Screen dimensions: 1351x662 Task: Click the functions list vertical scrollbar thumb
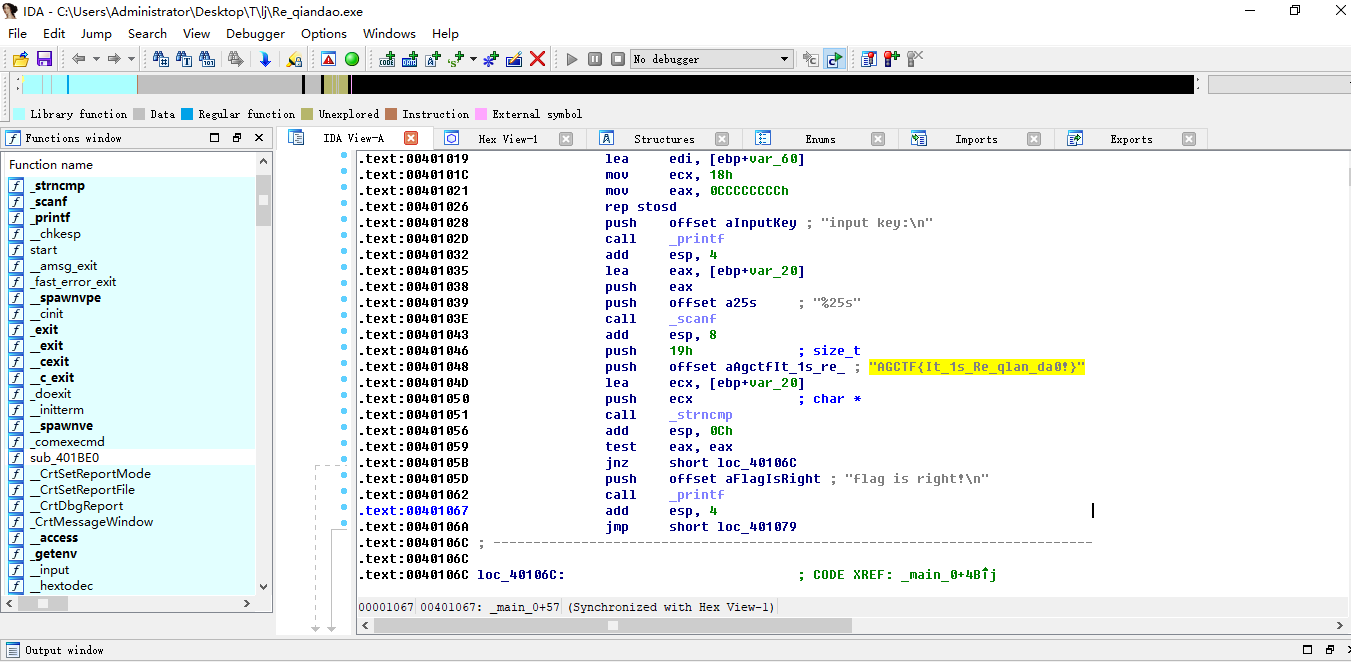(264, 200)
